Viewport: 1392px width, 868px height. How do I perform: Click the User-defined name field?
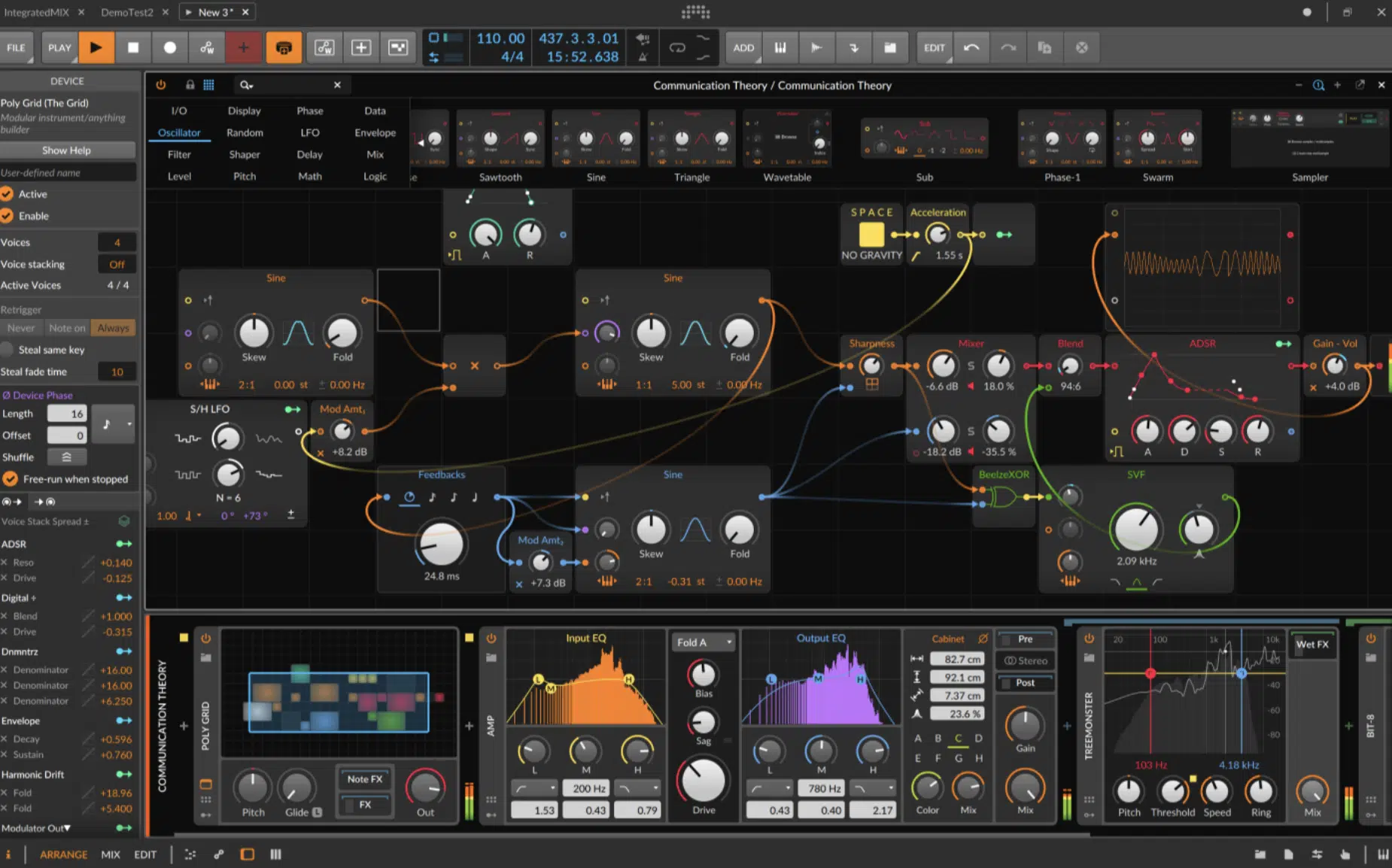coord(68,172)
